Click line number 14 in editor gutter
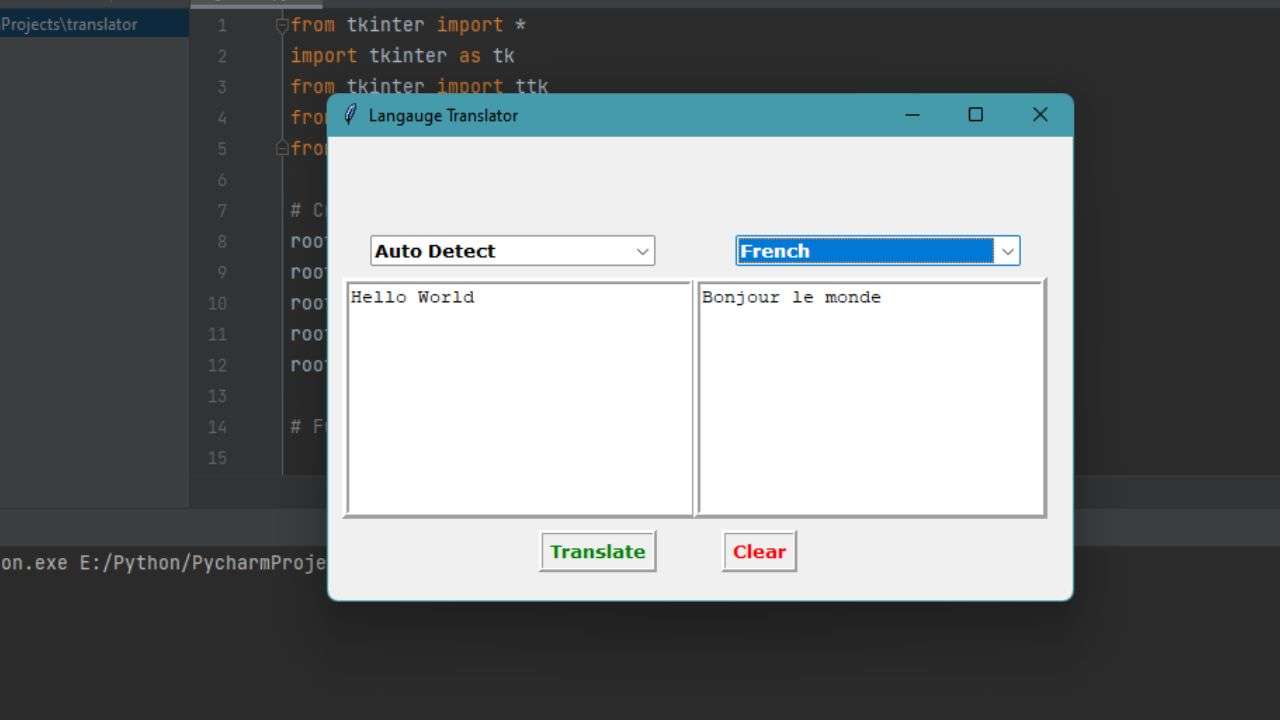The width and height of the screenshot is (1280, 720). 217,428
